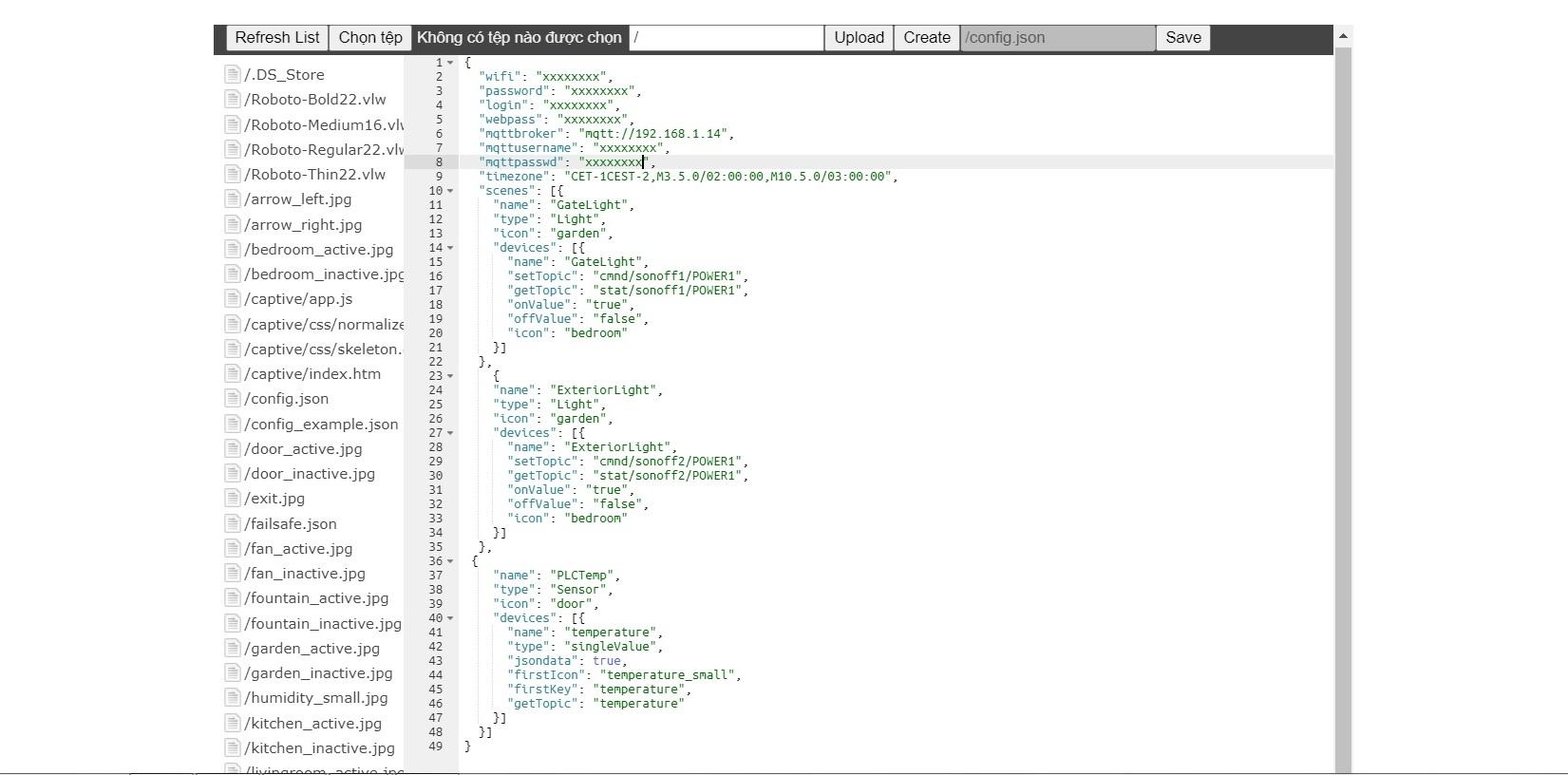Click file icon beside /fan_inactive.jpg
1568x775 pixels.
[x=233, y=573]
